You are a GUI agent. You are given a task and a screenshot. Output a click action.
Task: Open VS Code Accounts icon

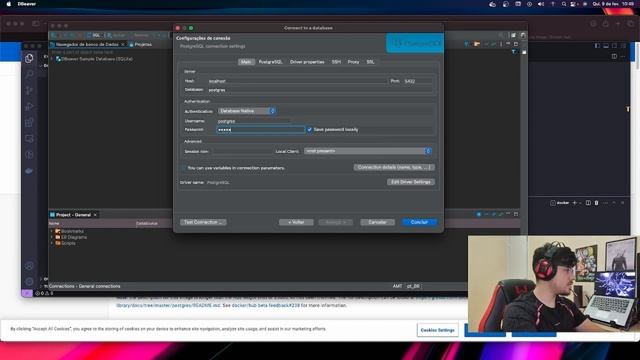[x=29, y=266]
